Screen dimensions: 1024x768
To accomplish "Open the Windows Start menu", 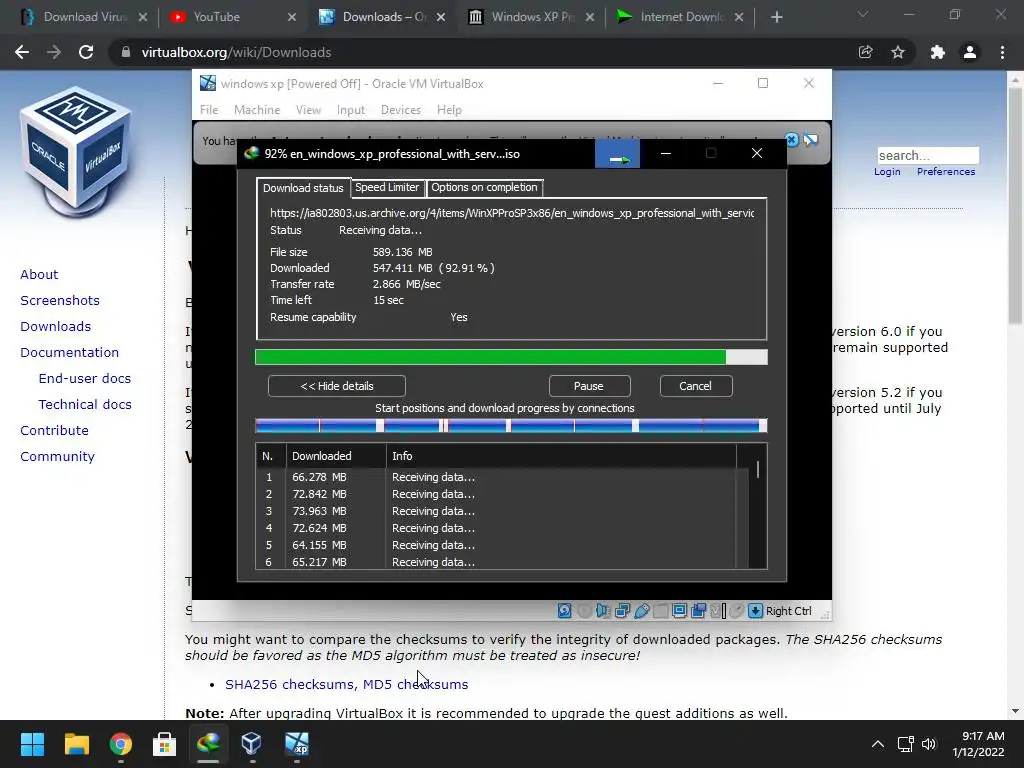I will pos(32,743).
